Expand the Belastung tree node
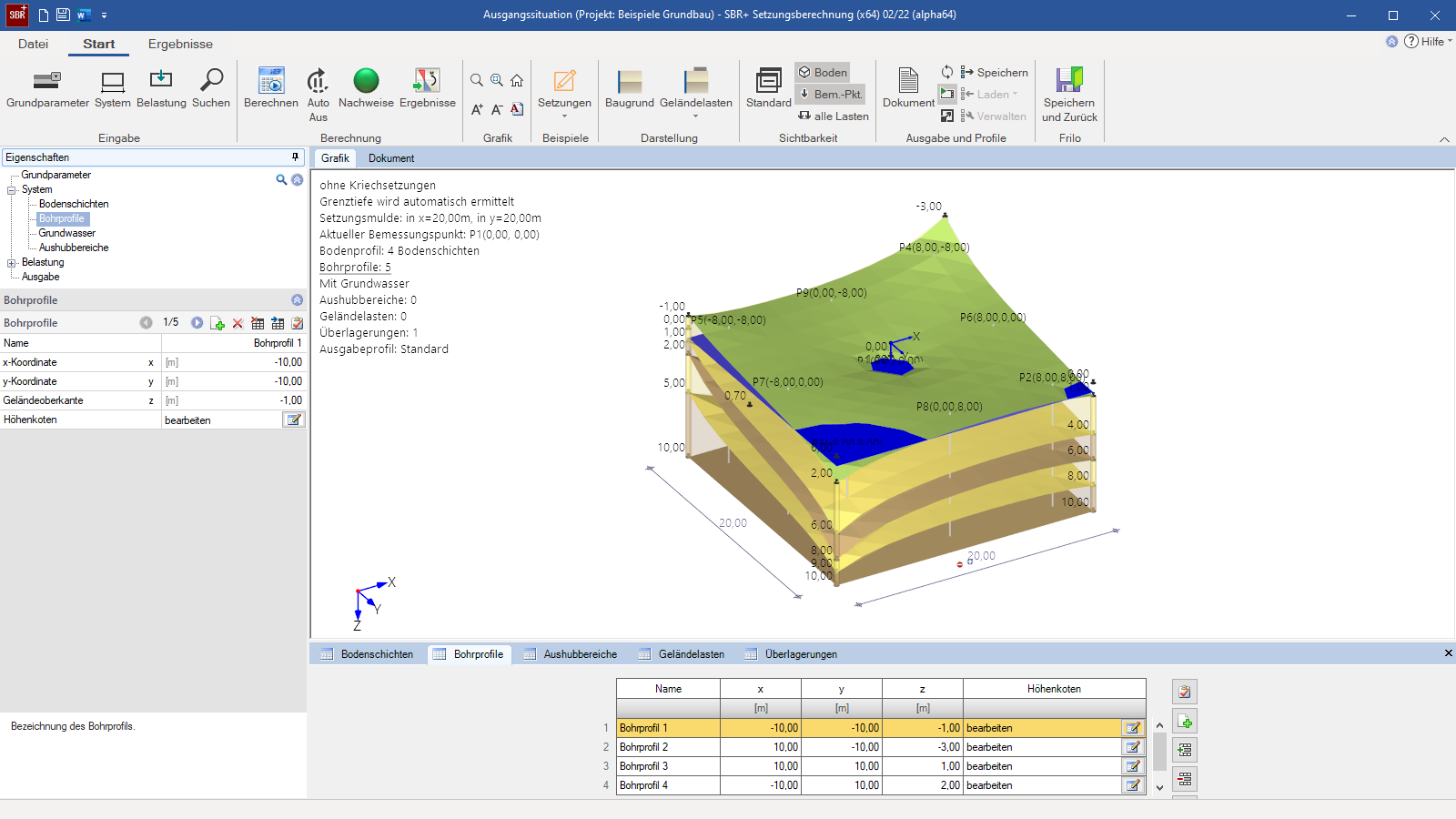 pyautogui.click(x=12, y=263)
